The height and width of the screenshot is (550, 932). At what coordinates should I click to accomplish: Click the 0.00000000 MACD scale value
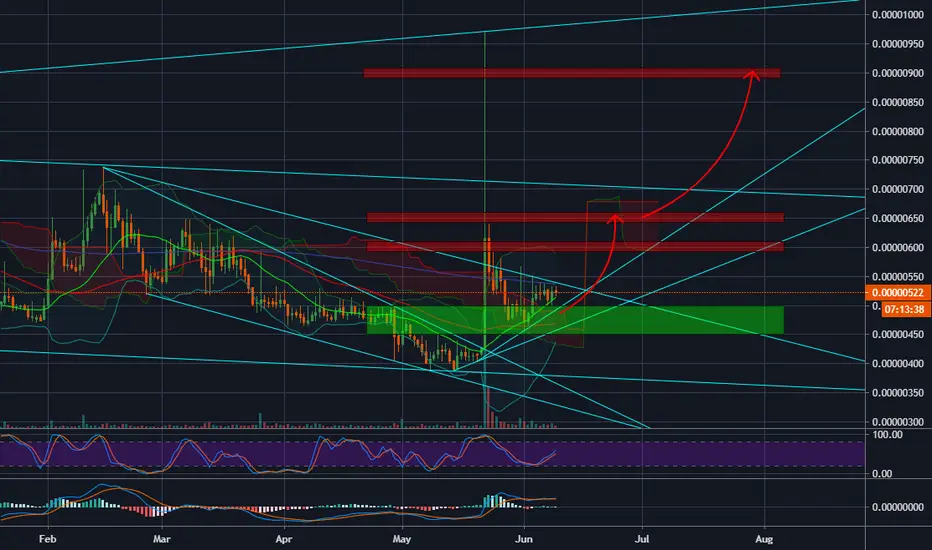pos(898,507)
